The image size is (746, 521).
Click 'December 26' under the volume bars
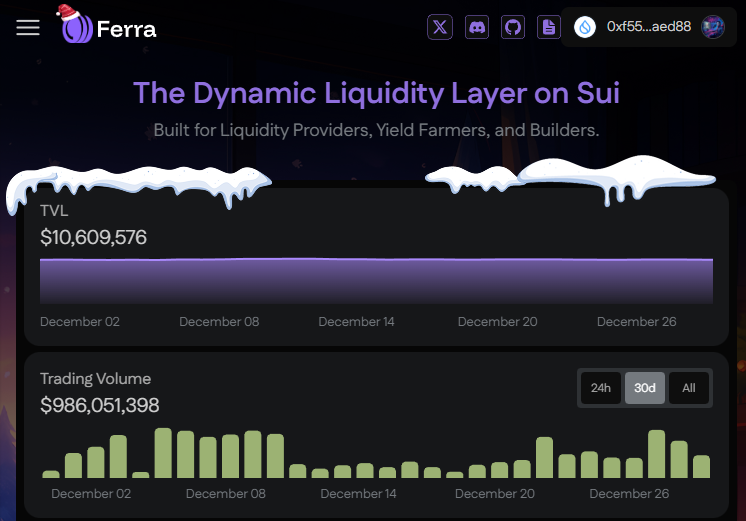[x=629, y=494]
